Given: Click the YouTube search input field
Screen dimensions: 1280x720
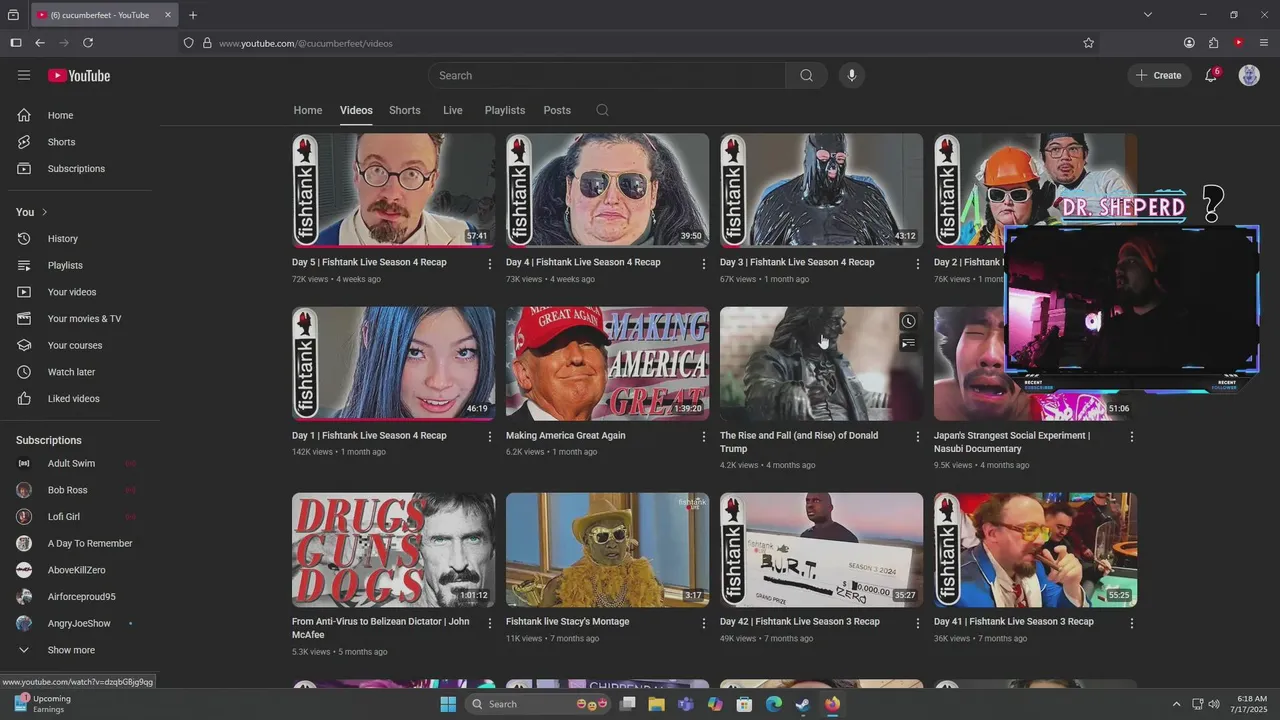Looking at the screenshot, I should [608, 75].
